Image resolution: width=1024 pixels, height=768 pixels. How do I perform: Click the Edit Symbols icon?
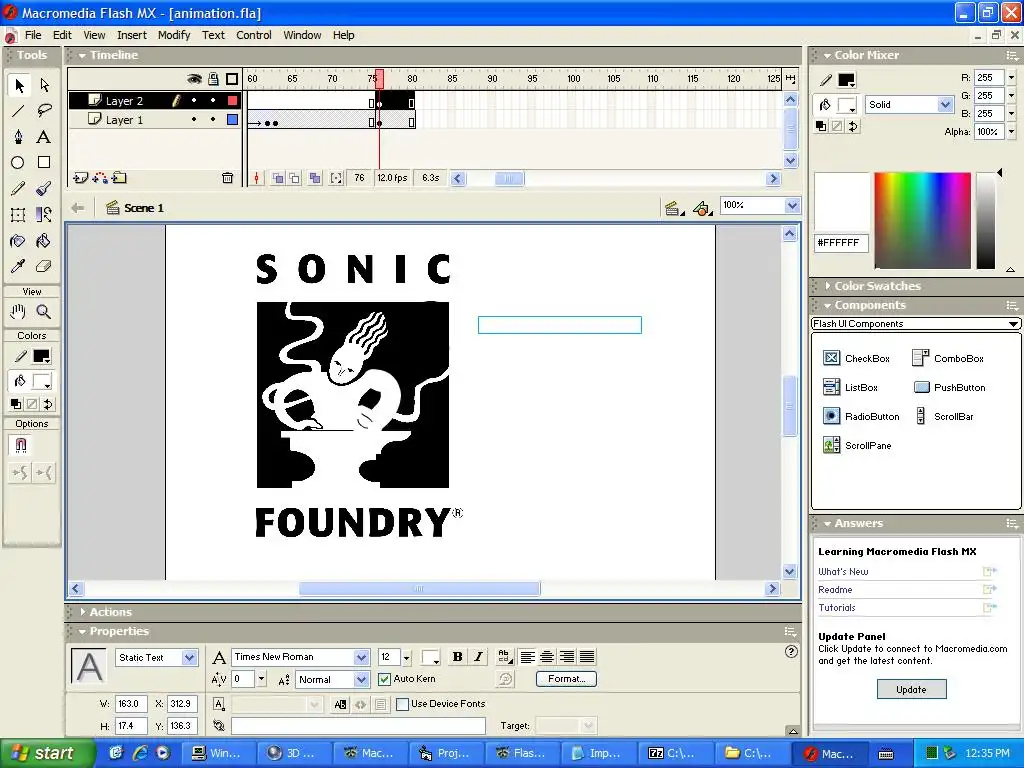tap(702, 208)
